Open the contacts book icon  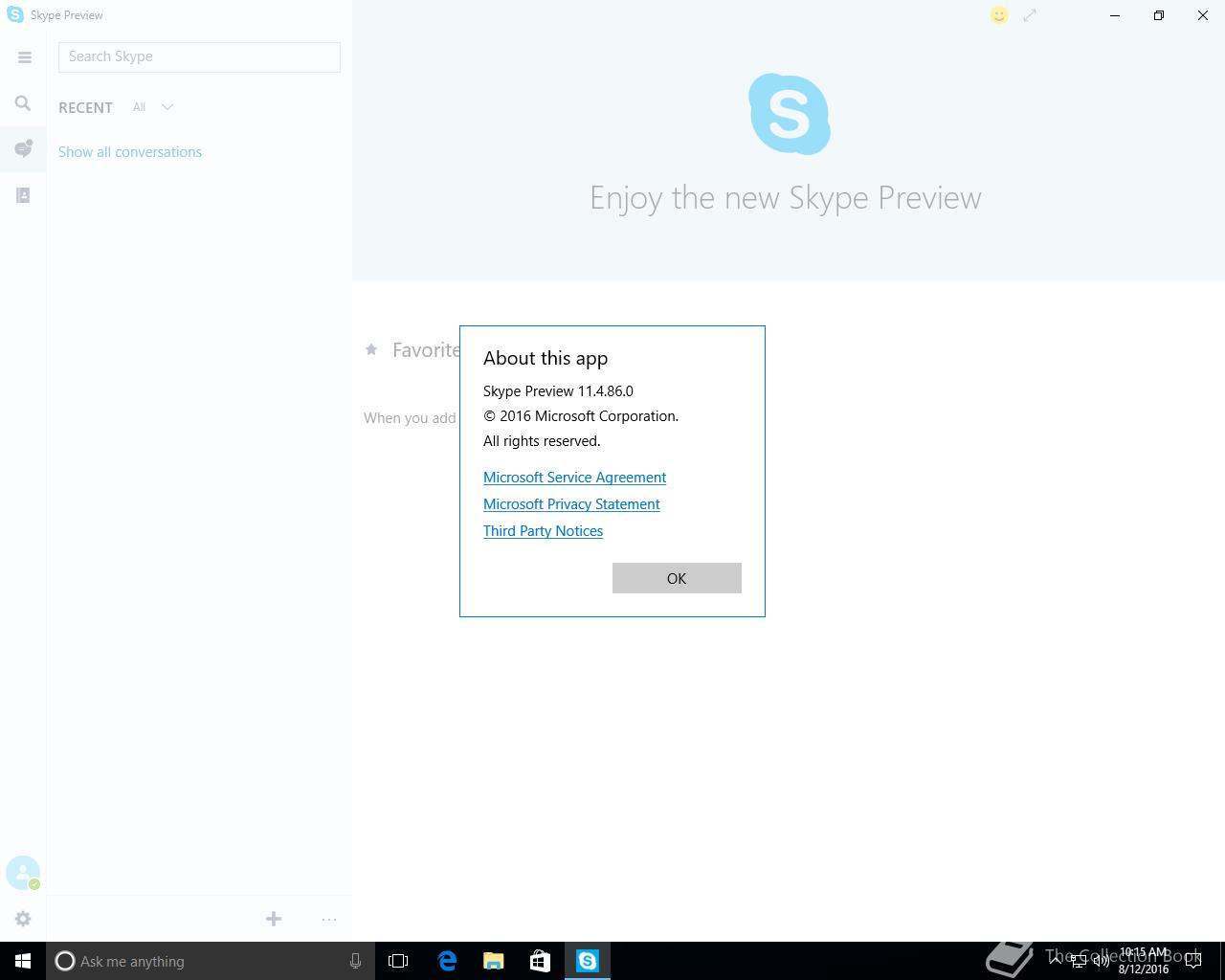coord(23,195)
